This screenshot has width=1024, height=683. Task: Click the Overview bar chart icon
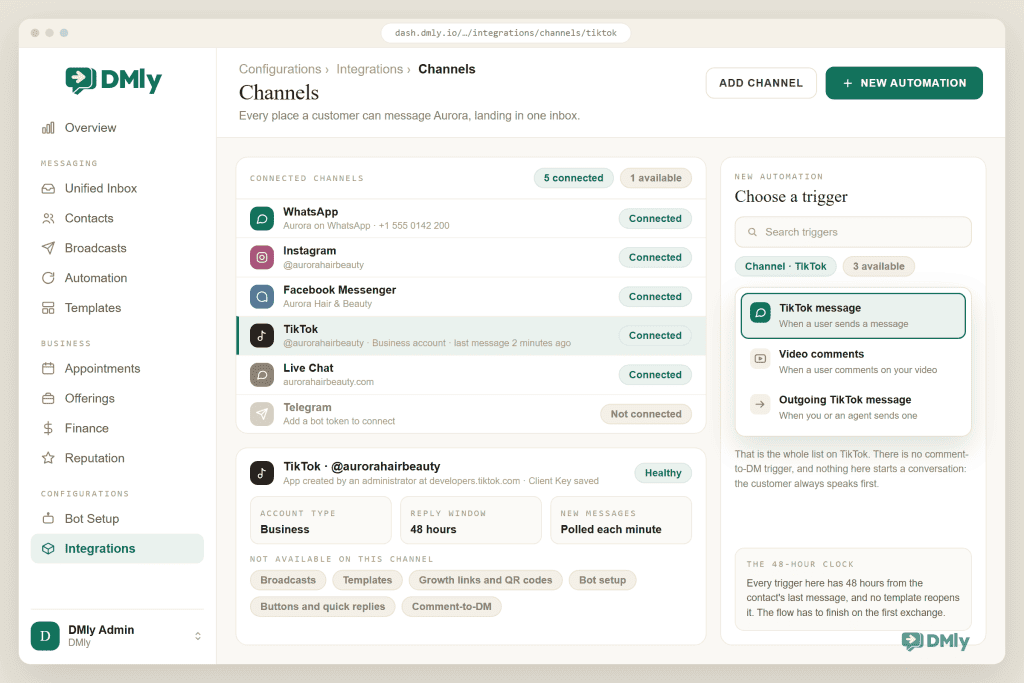coord(48,128)
